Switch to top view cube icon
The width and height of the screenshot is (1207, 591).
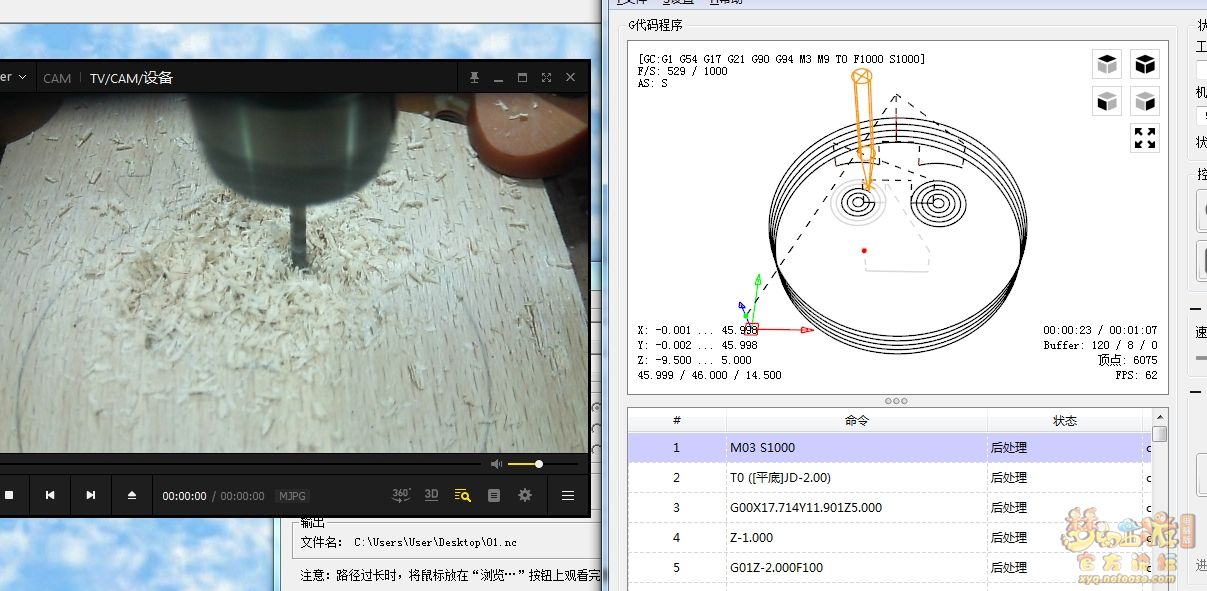click(1107, 65)
